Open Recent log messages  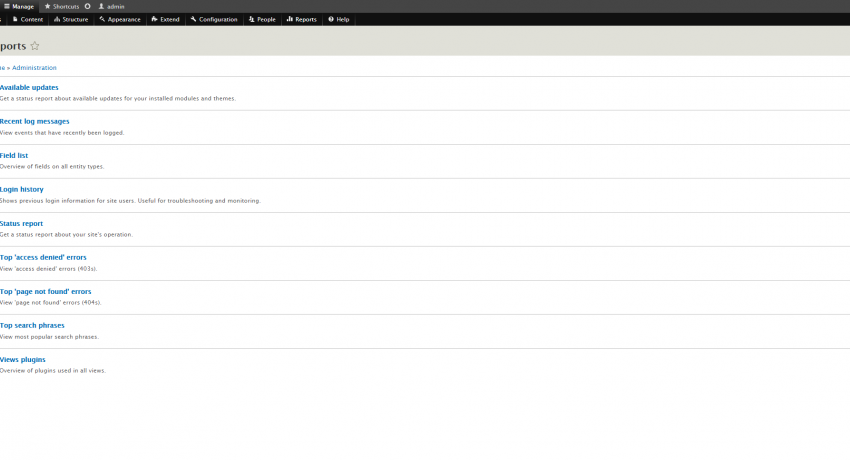tap(35, 121)
